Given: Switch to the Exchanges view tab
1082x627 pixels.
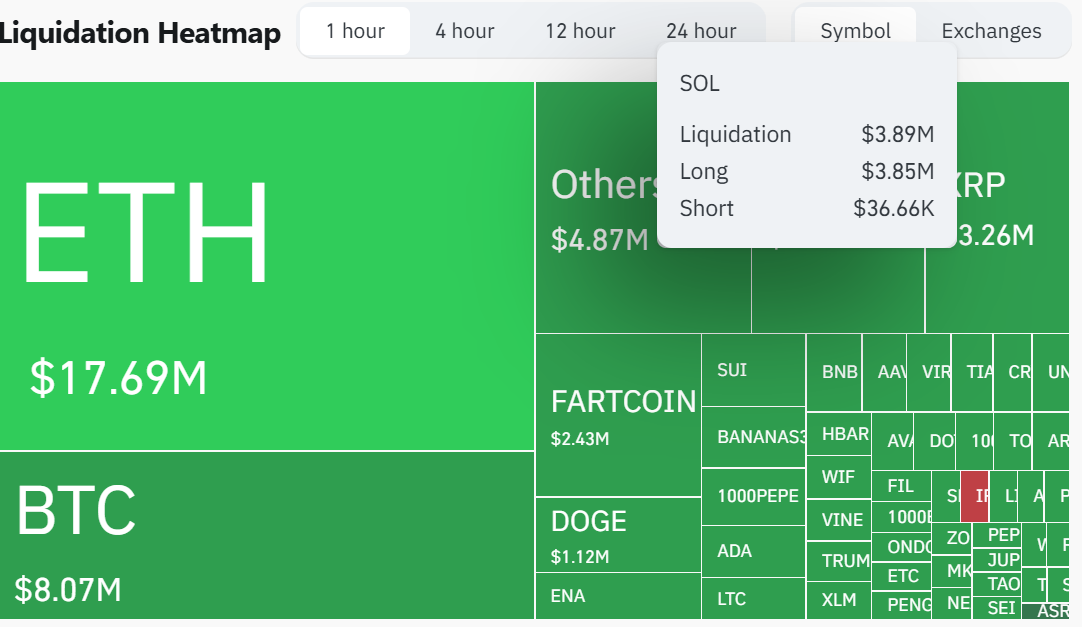Looking at the screenshot, I should point(991,31).
